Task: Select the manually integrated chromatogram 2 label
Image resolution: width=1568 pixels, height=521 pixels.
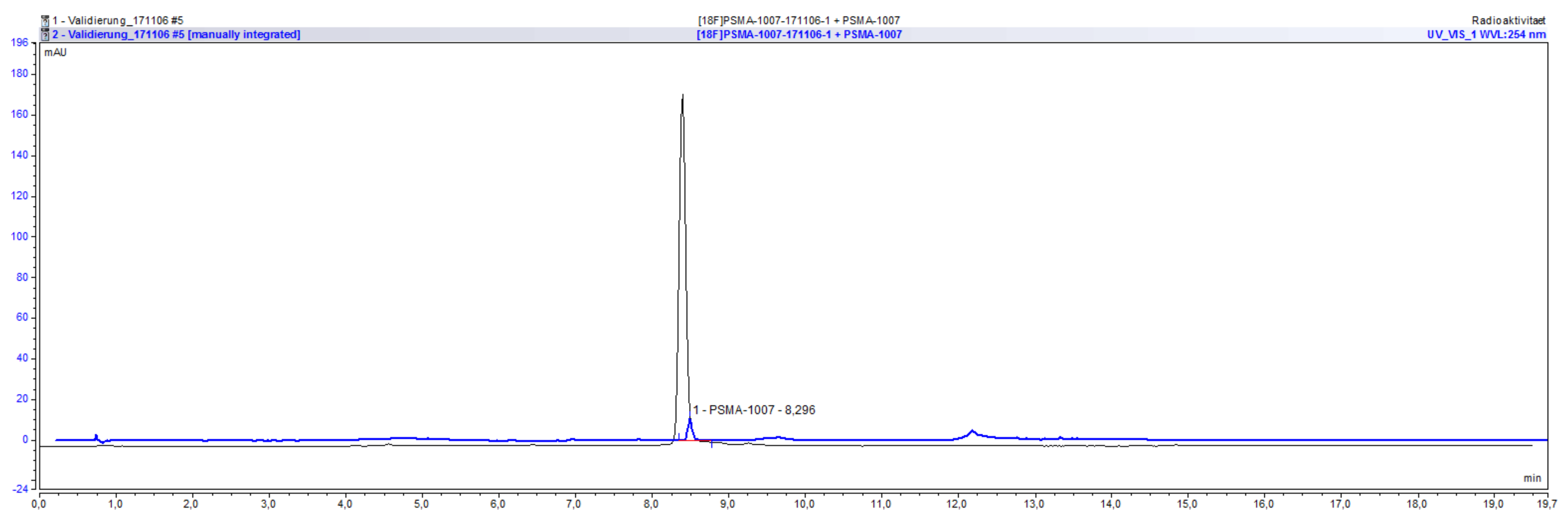Action: pyautogui.click(x=176, y=35)
